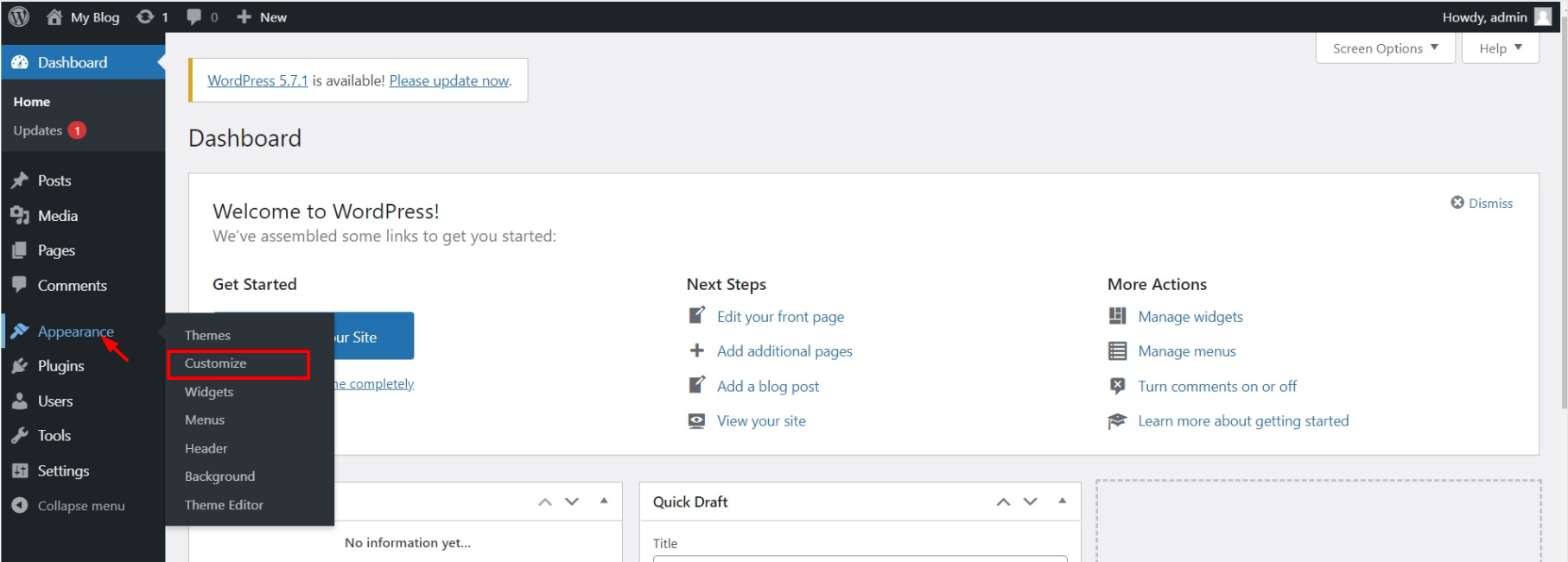Click the edit icon beside Edit your front page
The height and width of the screenshot is (562, 1568).
[696, 316]
